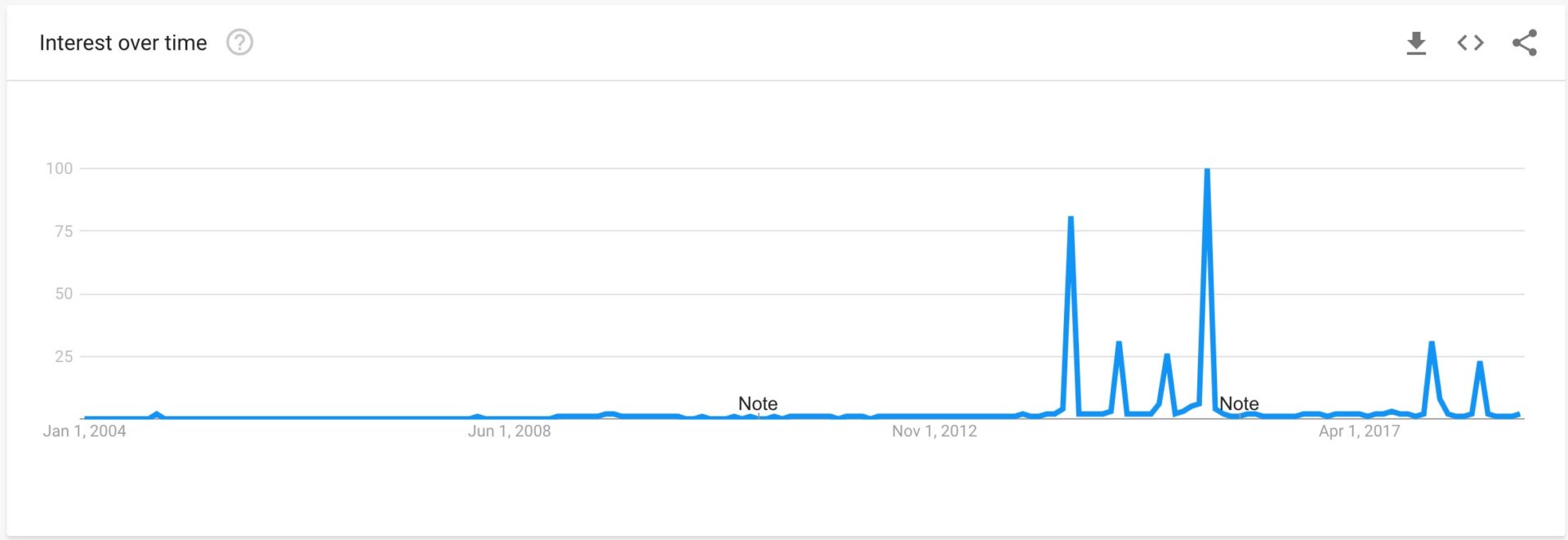Select the angle-brackets embed icon
This screenshot has height=540, width=1568.
coord(1470,43)
